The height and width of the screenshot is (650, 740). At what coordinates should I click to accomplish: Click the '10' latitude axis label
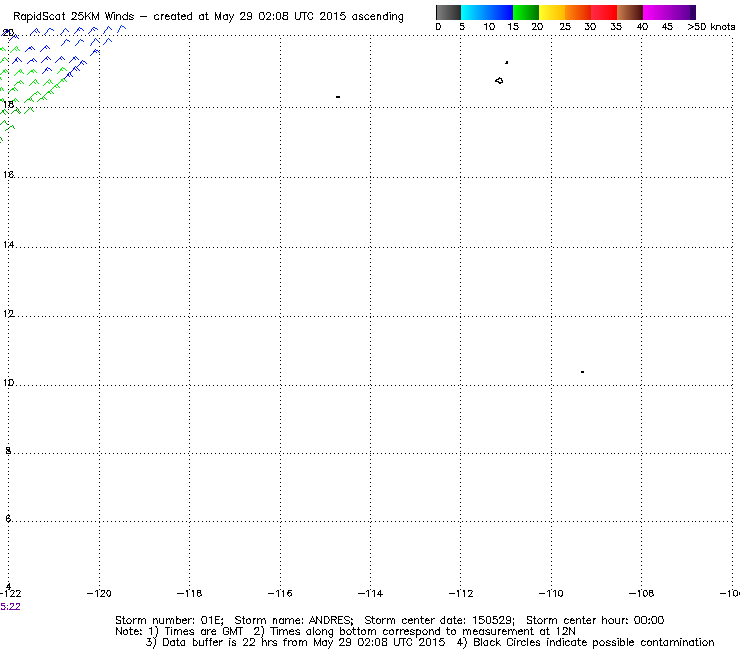8,382
